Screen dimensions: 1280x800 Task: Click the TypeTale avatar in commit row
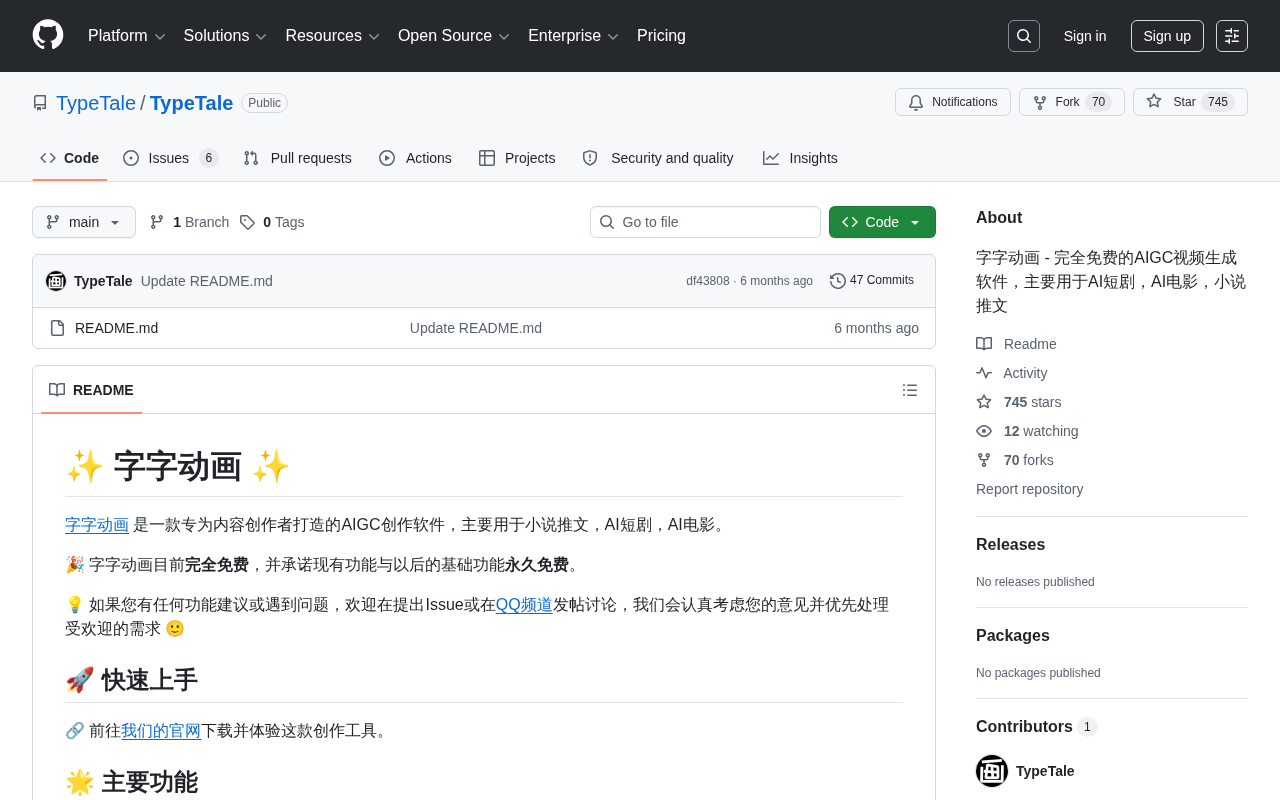pyautogui.click(x=56, y=281)
